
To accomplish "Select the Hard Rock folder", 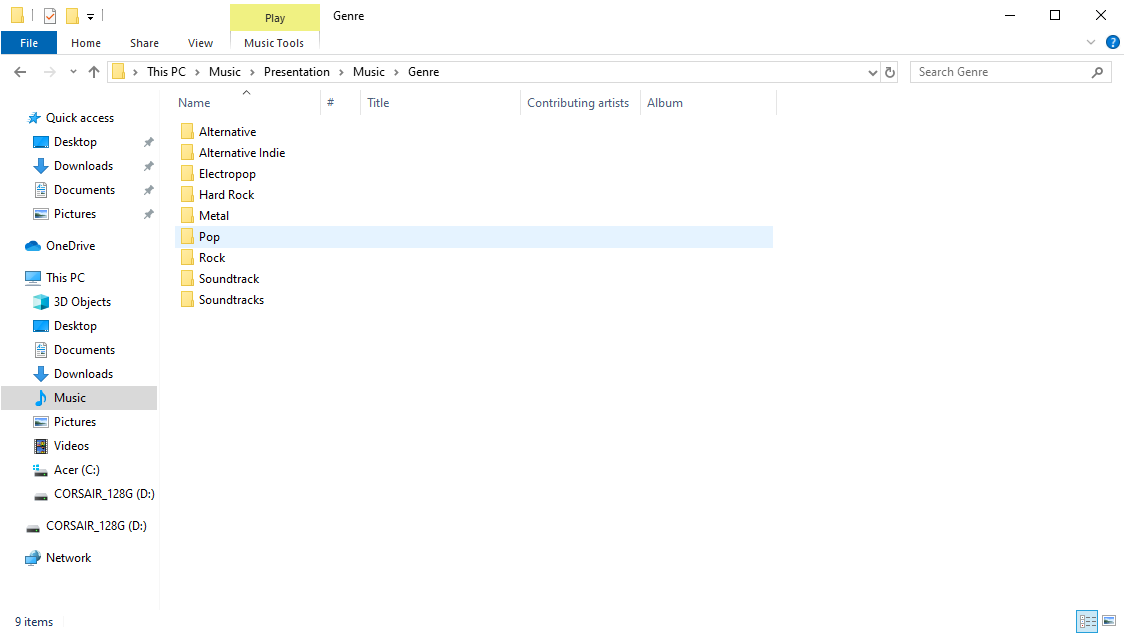I will tap(226, 194).
